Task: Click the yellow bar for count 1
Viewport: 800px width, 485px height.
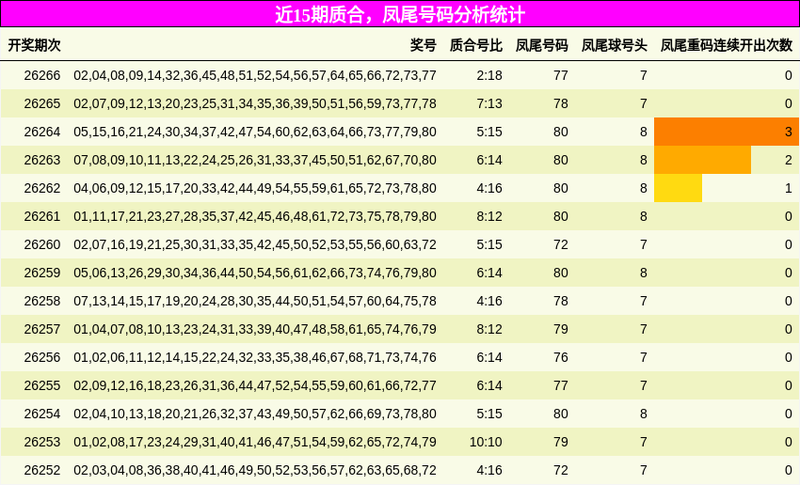Action: tap(678, 188)
